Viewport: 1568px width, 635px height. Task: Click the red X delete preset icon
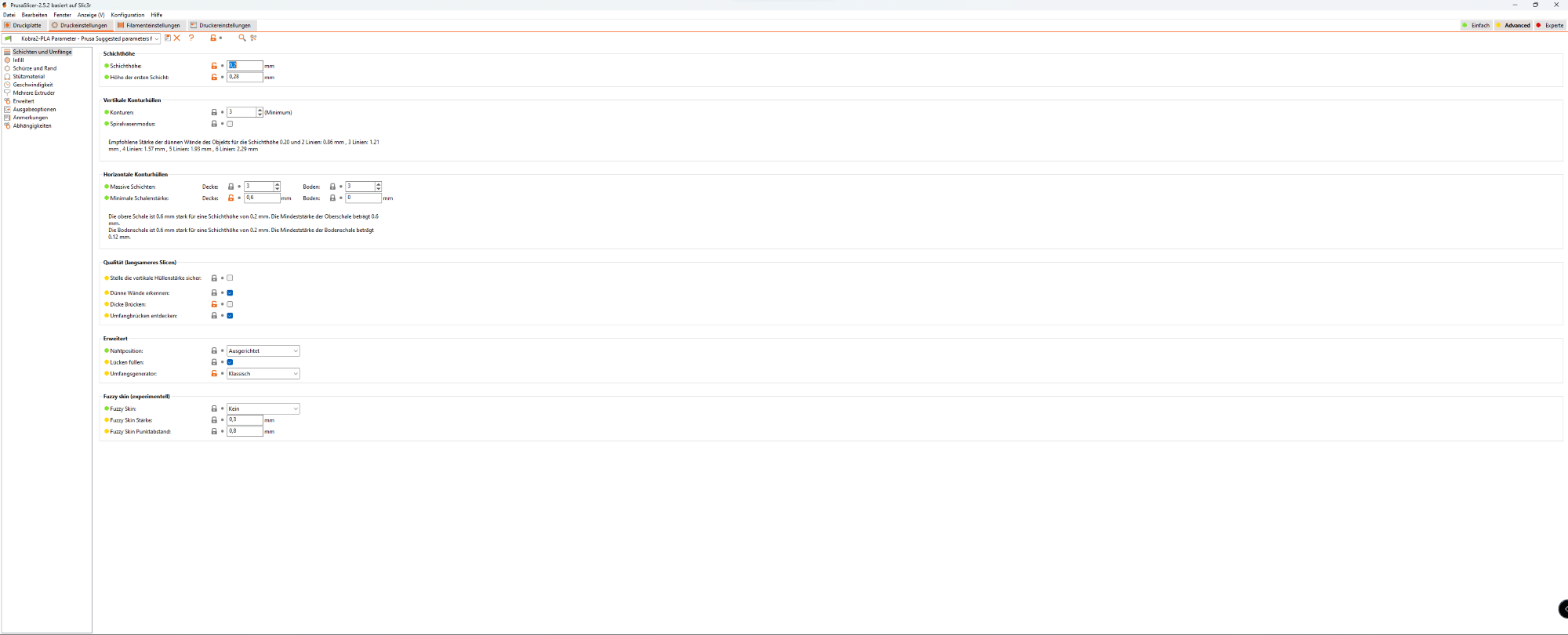(177, 38)
